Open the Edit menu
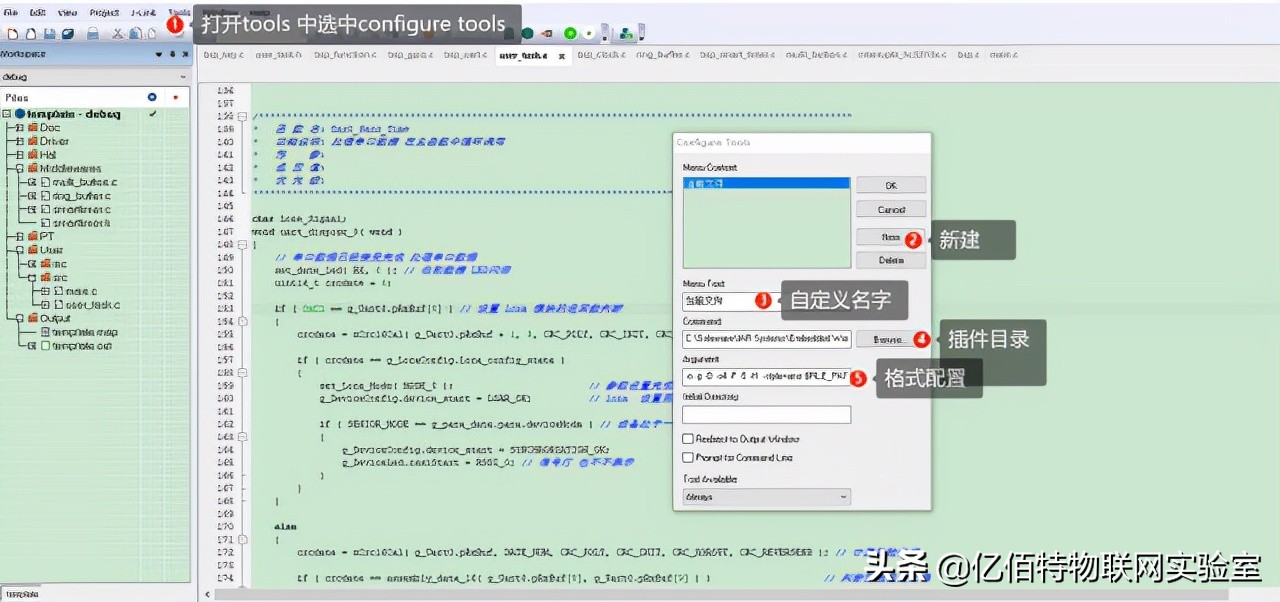This screenshot has height=602, width=1280. click(38, 12)
